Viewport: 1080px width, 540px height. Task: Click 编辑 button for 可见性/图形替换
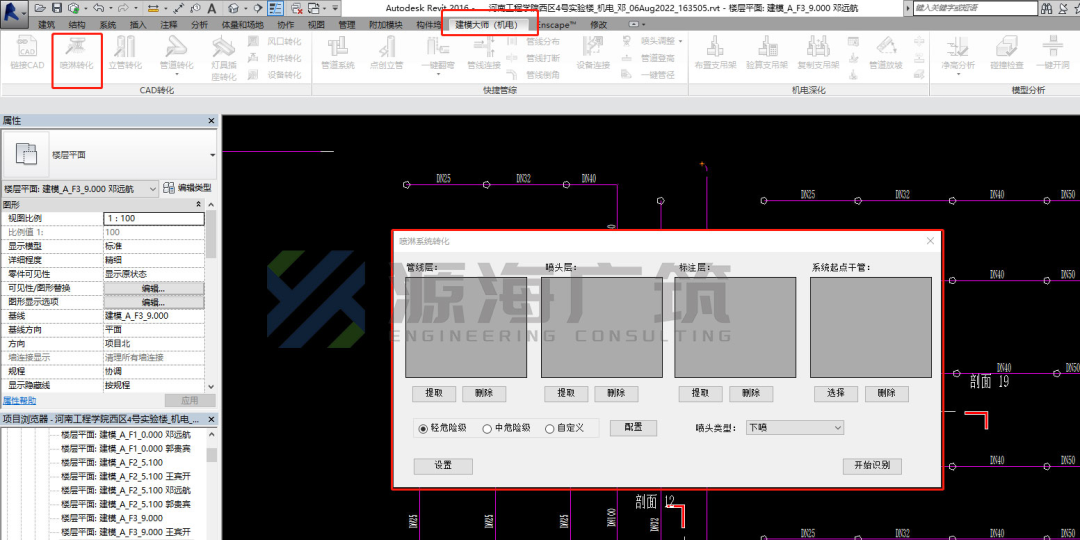coord(154,288)
